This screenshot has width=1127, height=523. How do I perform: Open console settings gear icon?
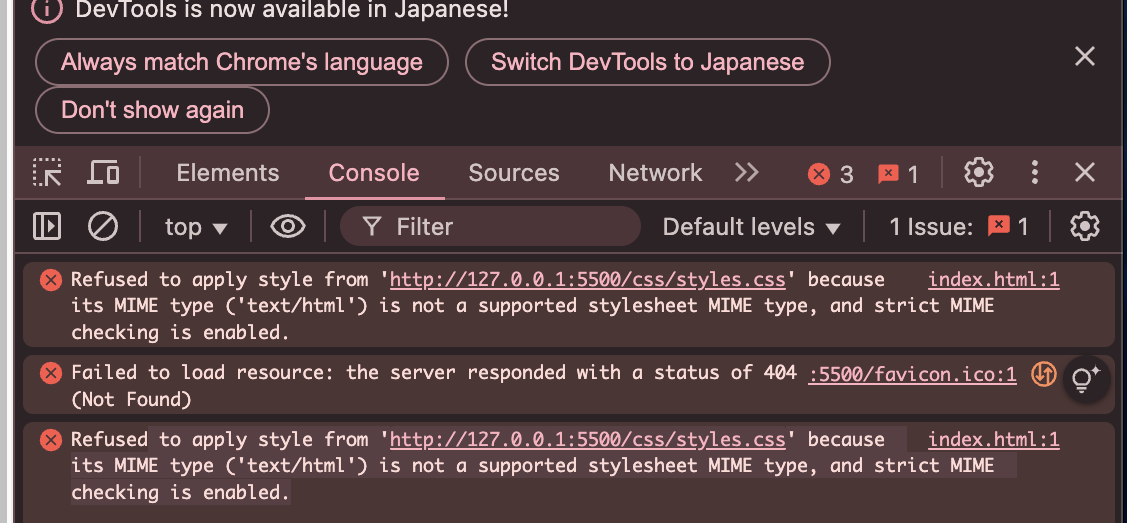(x=1085, y=226)
